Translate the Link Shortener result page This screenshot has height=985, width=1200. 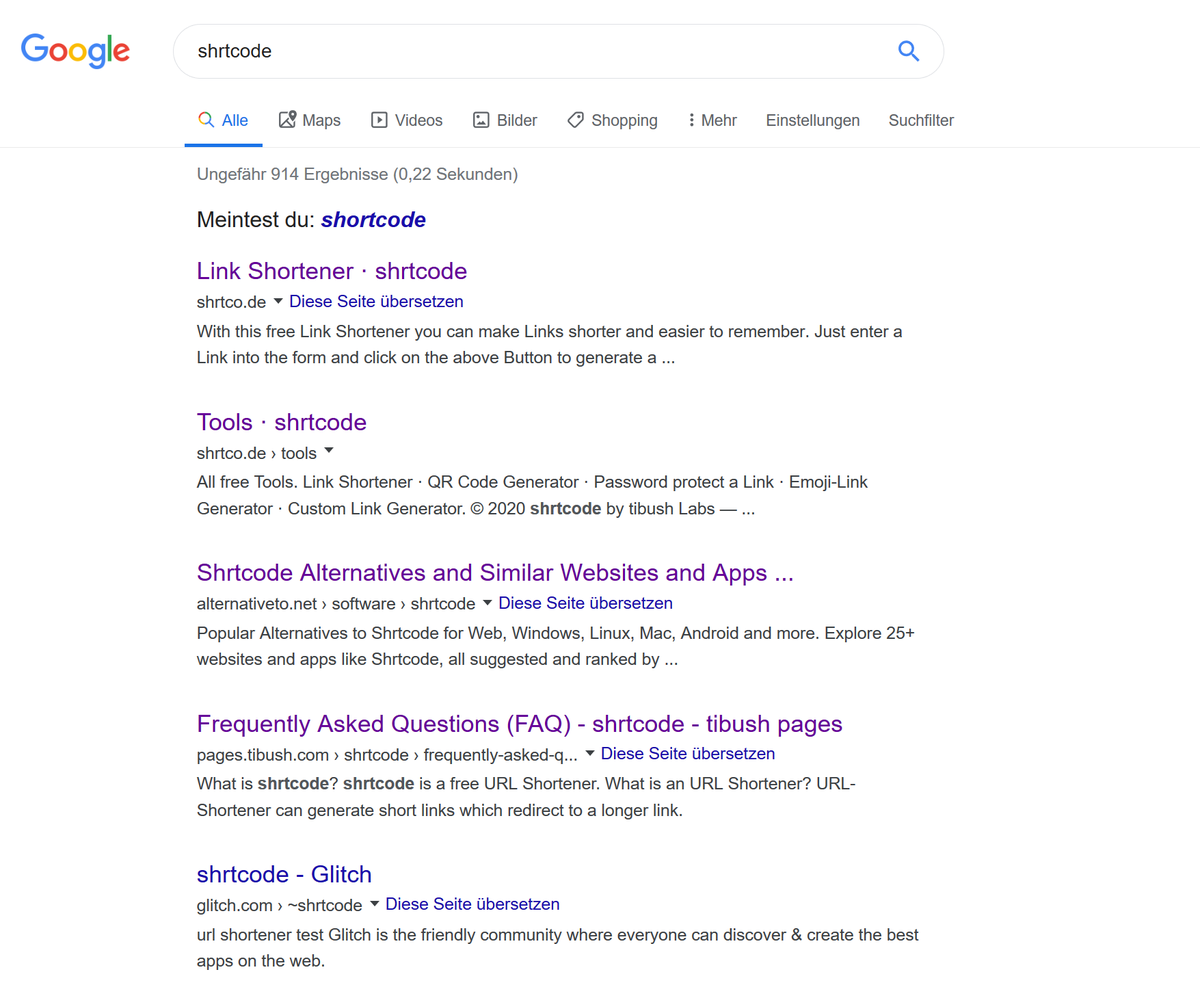pyautogui.click(x=376, y=301)
